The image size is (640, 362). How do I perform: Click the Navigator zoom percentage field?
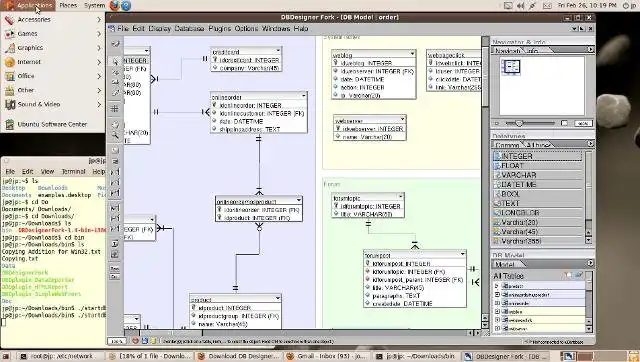[x=583, y=123]
